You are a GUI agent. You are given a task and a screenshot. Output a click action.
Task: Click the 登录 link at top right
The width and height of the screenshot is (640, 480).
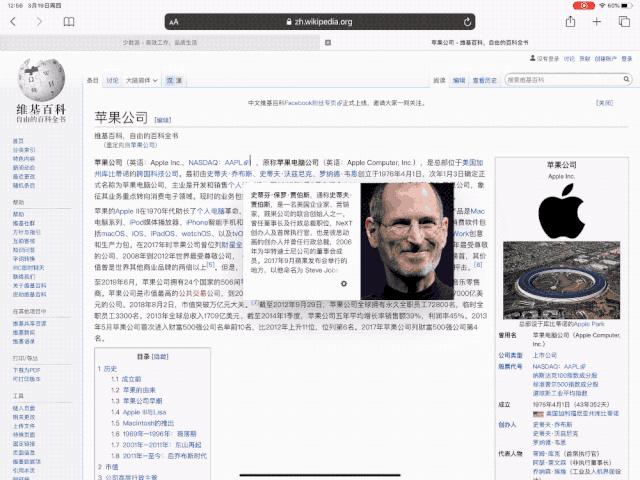coord(627,59)
